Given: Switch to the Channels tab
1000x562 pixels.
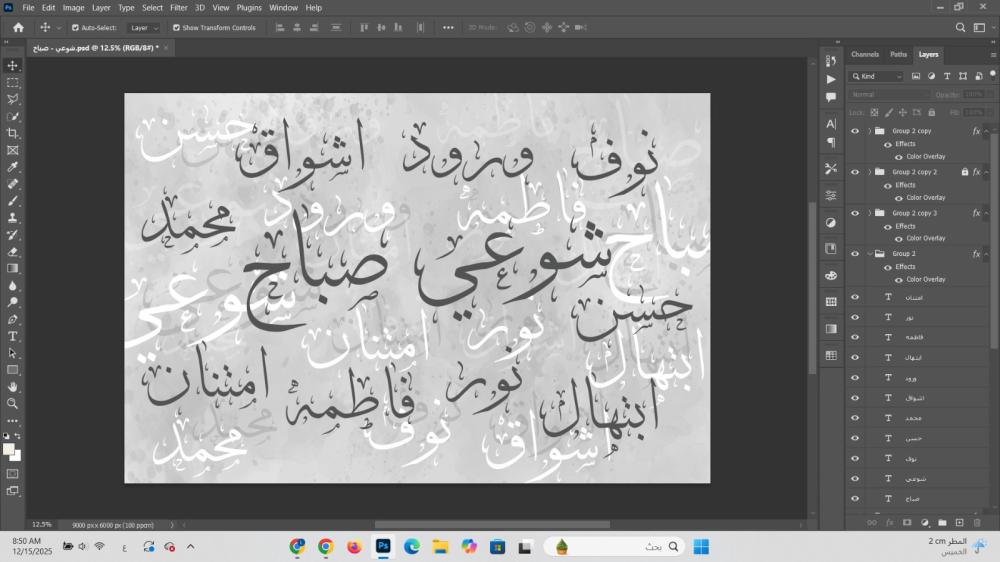Looking at the screenshot, I should pyautogui.click(x=865, y=54).
